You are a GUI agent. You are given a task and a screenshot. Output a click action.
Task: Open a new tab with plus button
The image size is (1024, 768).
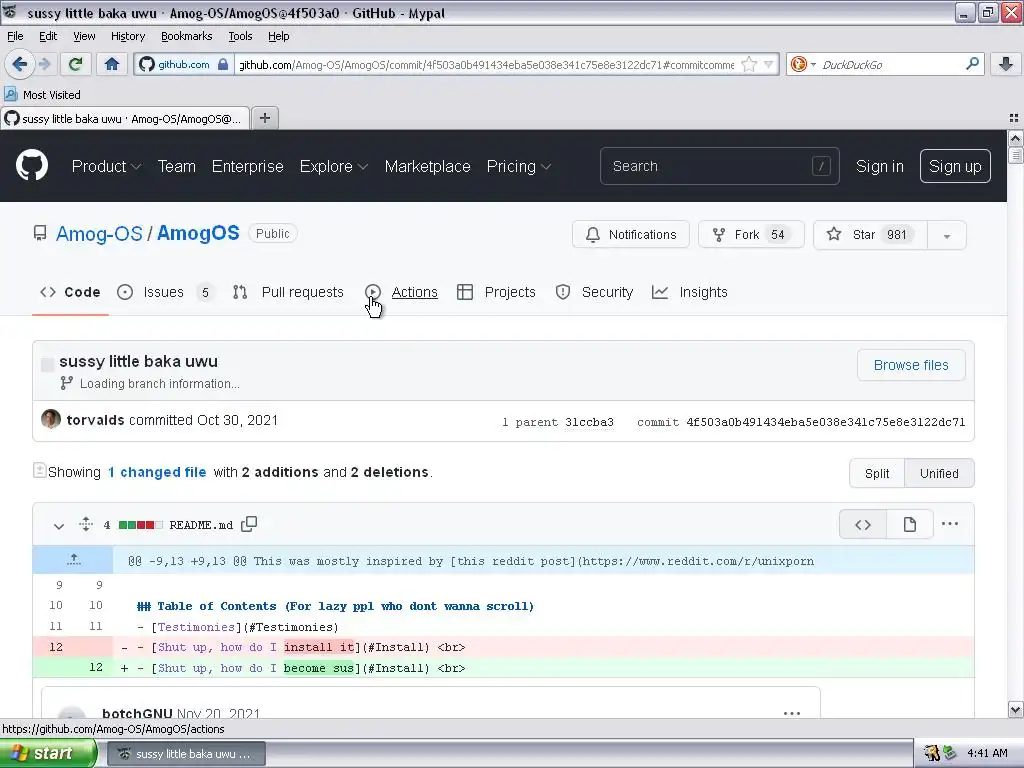pos(264,118)
